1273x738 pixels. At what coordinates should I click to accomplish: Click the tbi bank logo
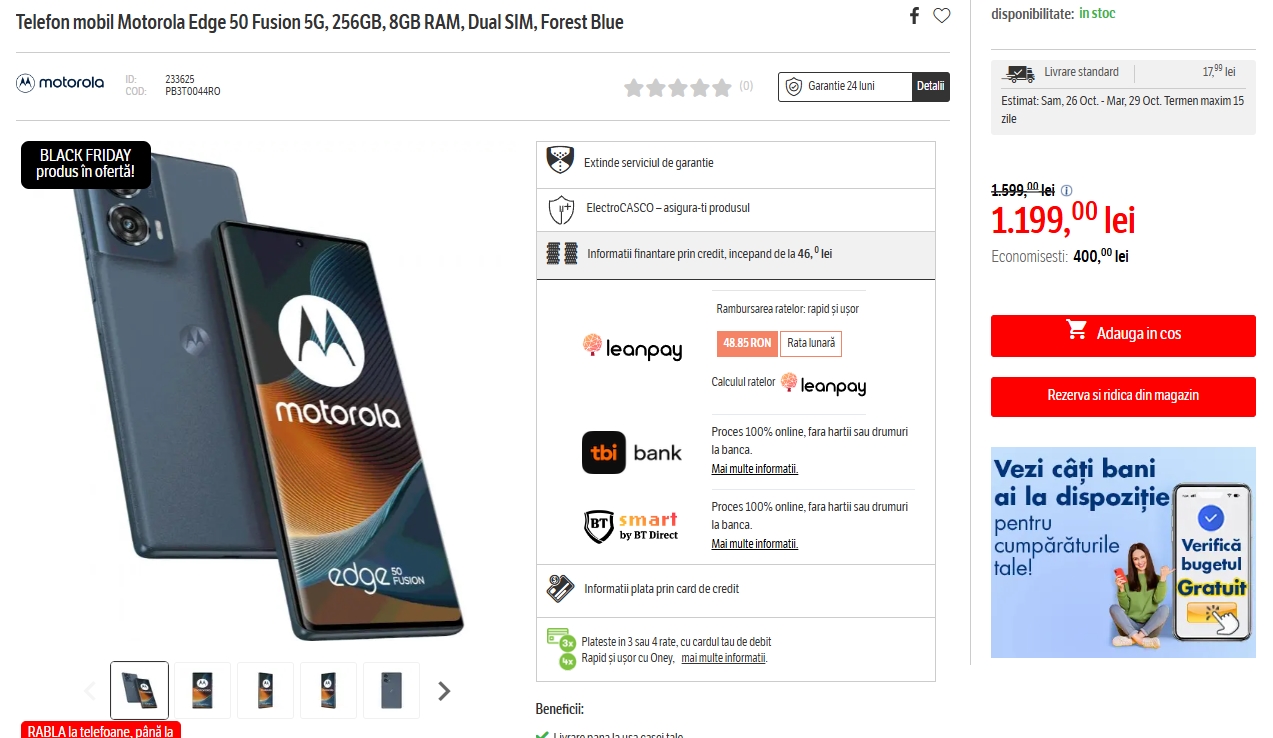tap(632, 453)
